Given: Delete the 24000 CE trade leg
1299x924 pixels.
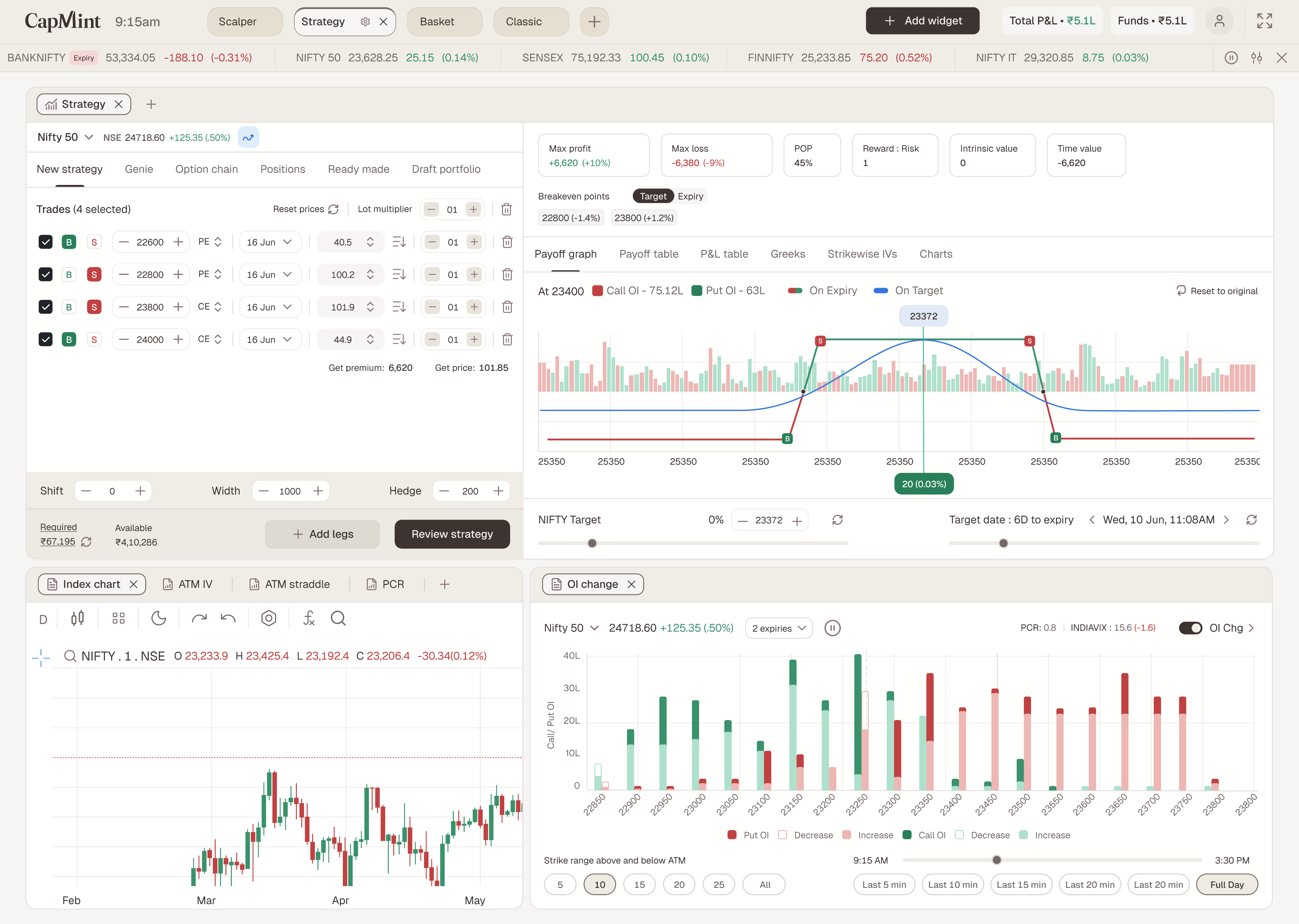Looking at the screenshot, I should click(x=507, y=339).
